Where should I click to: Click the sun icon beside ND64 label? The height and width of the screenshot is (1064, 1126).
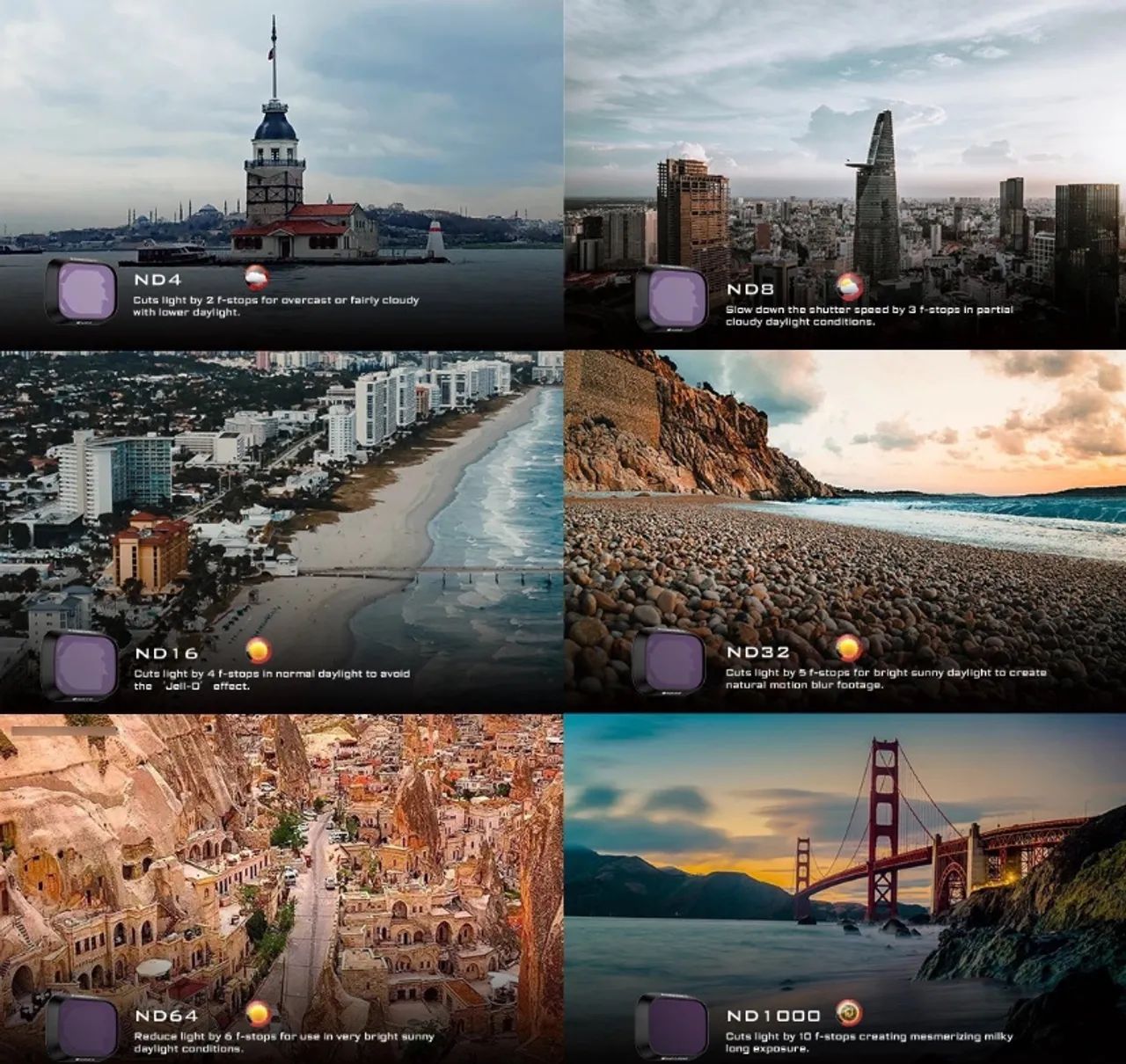click(258, 1014)
